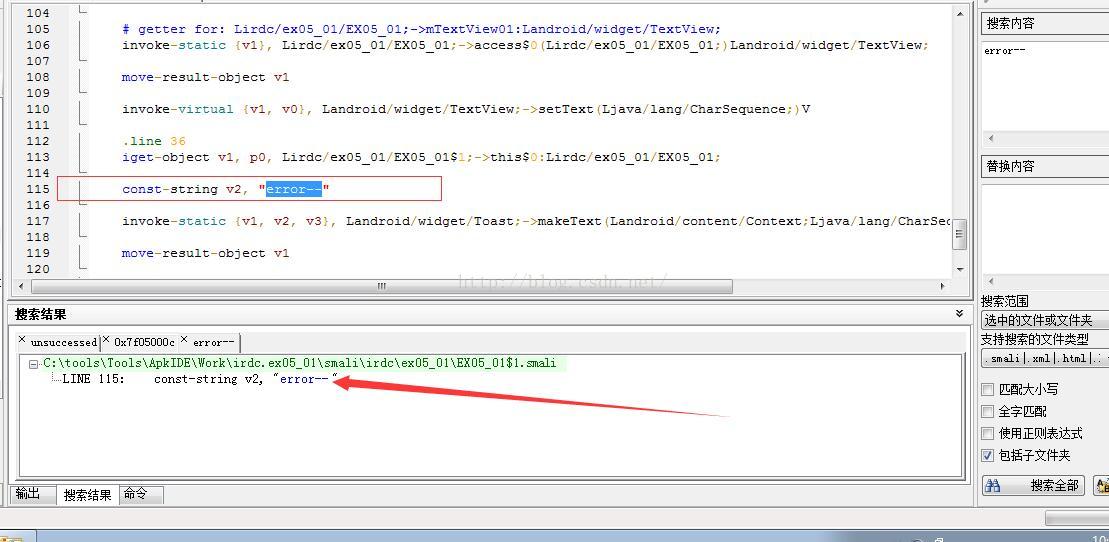Click line number 115 in the gutter

(x=37, y=189)
